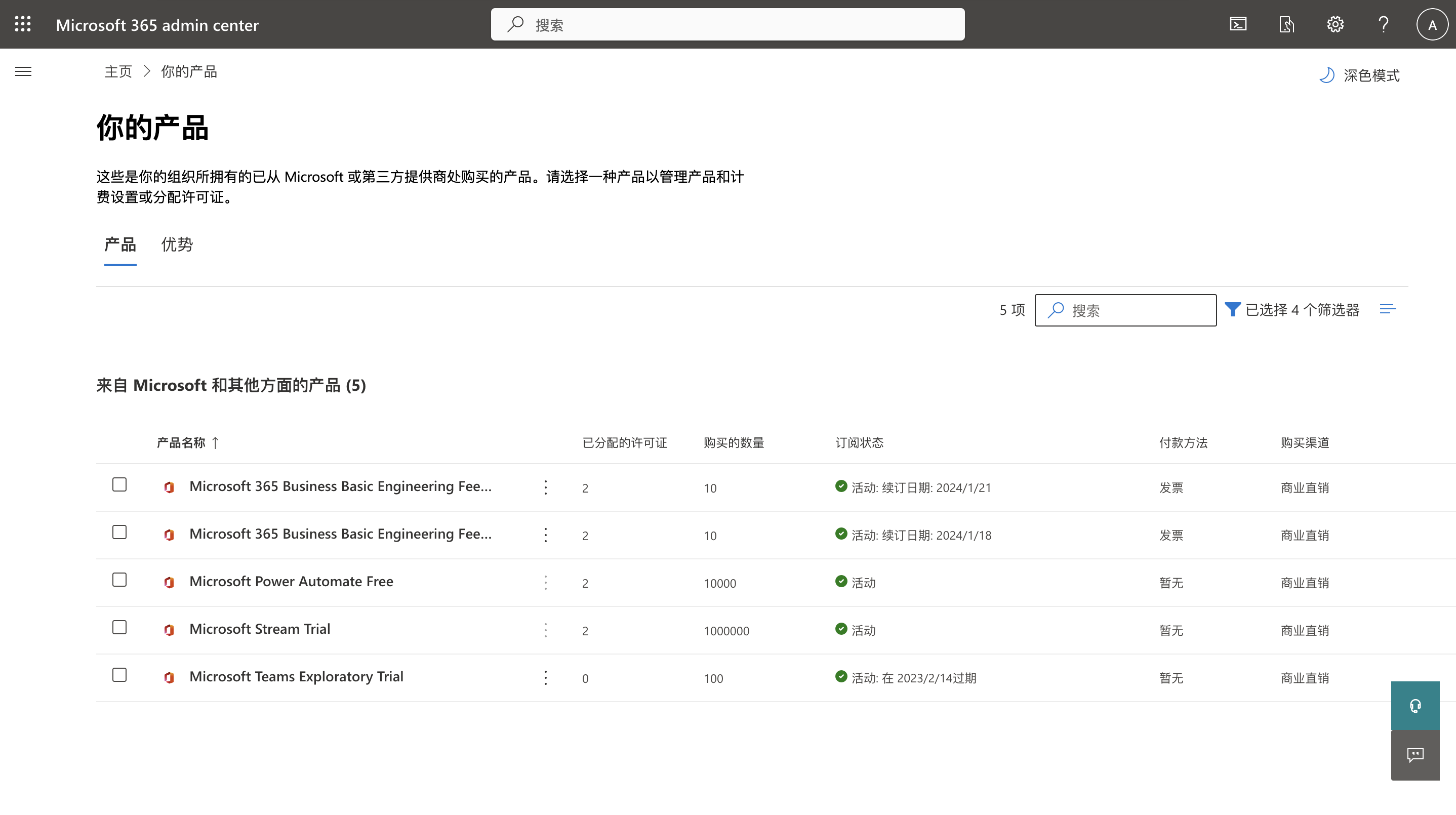Switch to the 优势 tab
This screenshot has width=1456, height=815.
(178, 244)
